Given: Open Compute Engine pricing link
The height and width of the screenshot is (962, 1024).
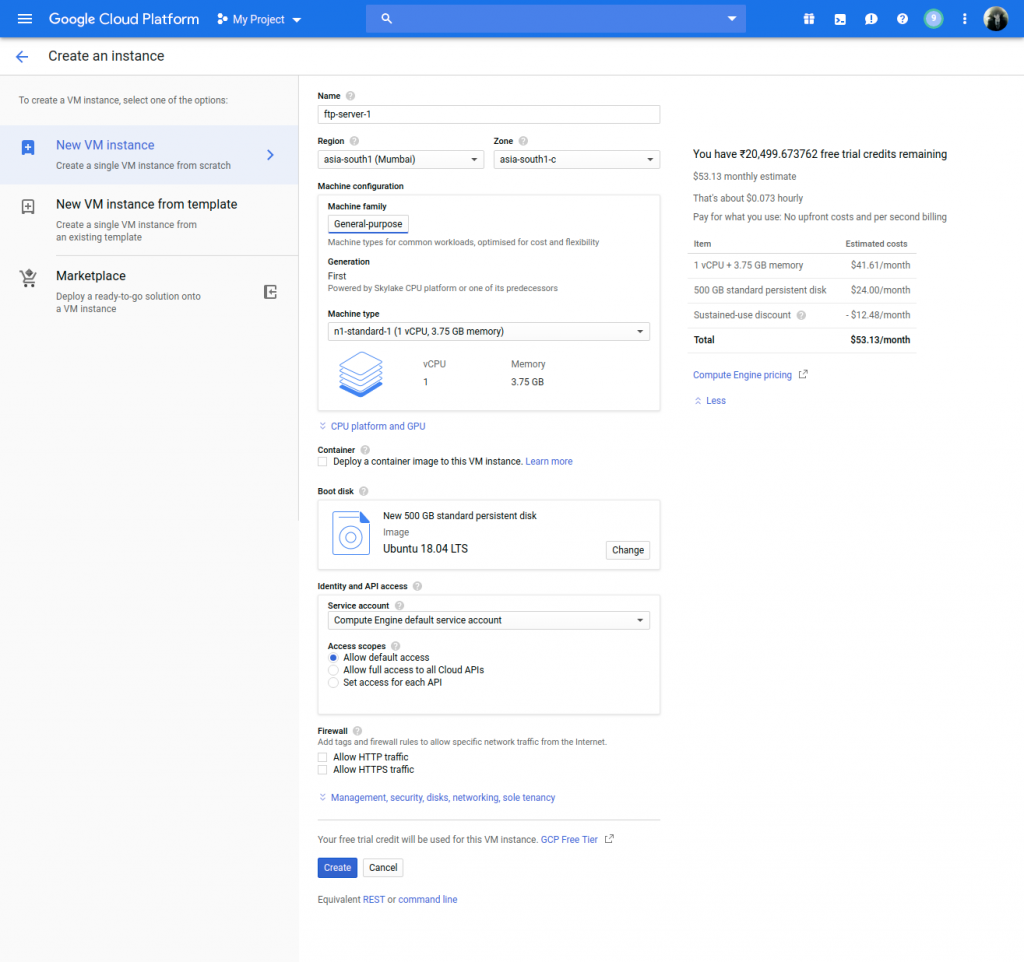Looking at the screenshot, I should [743, 375].
